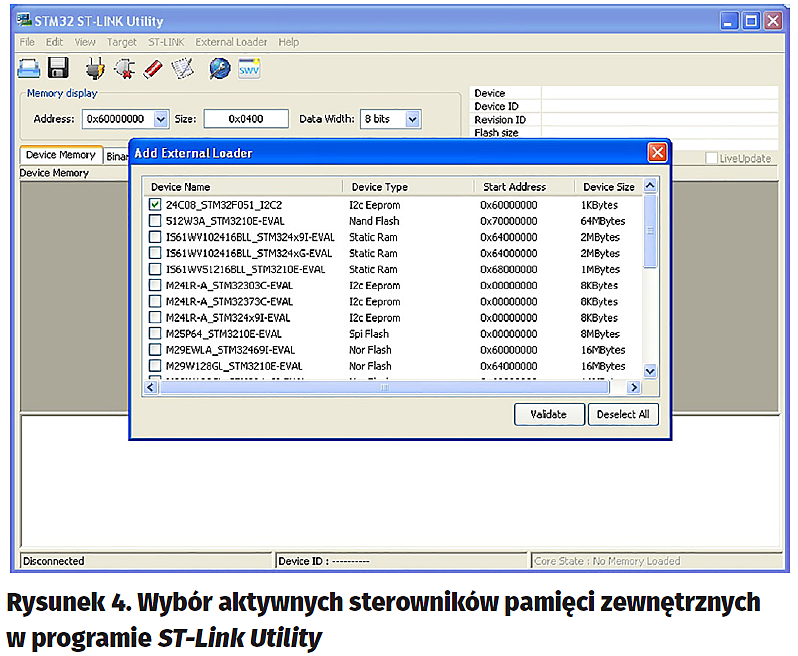Switch to the Device Memory tab

[x=60, y=155]
